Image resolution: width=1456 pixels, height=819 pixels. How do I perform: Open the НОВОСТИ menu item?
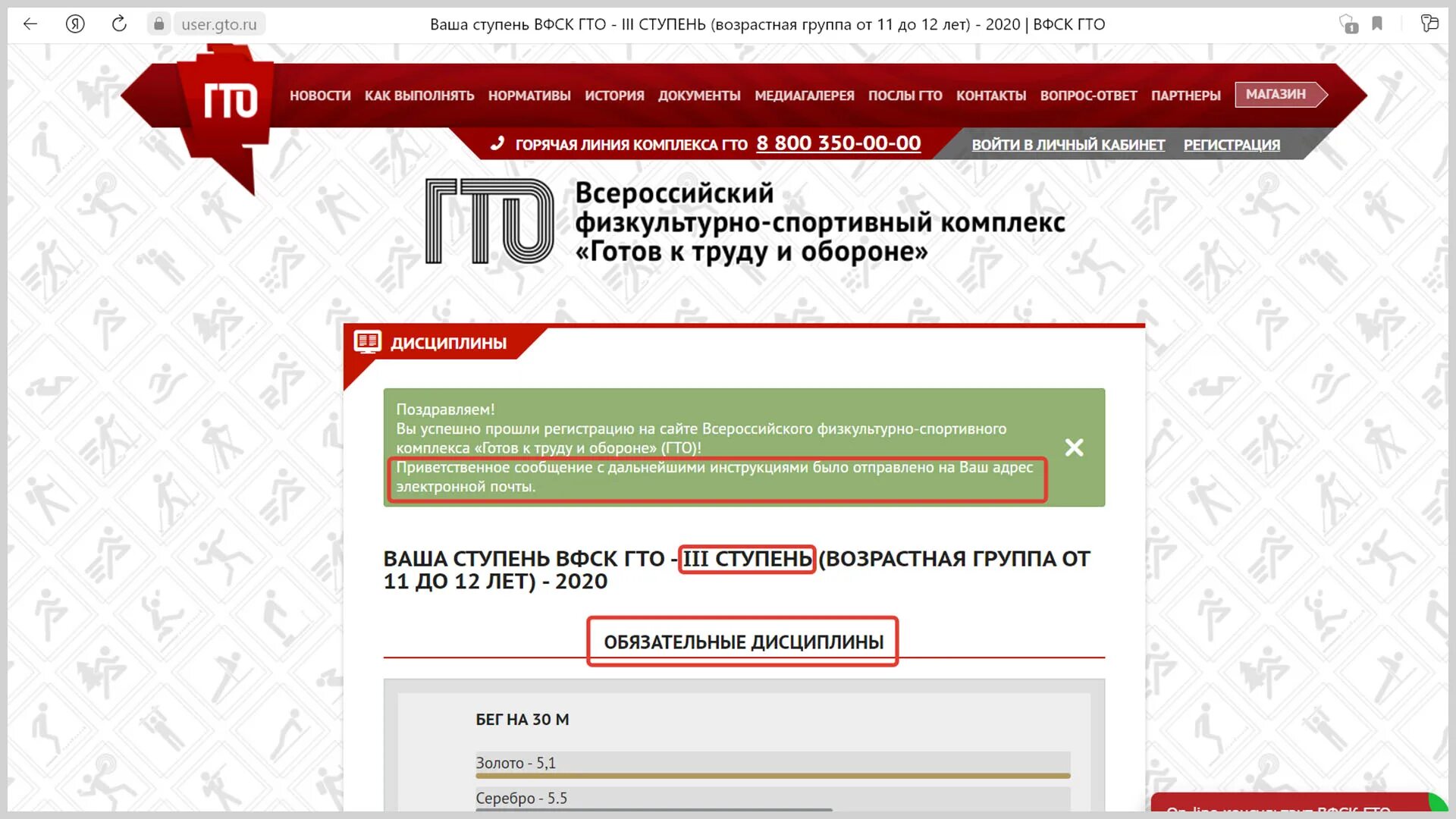pyautogui.click(x=320, y=96)
